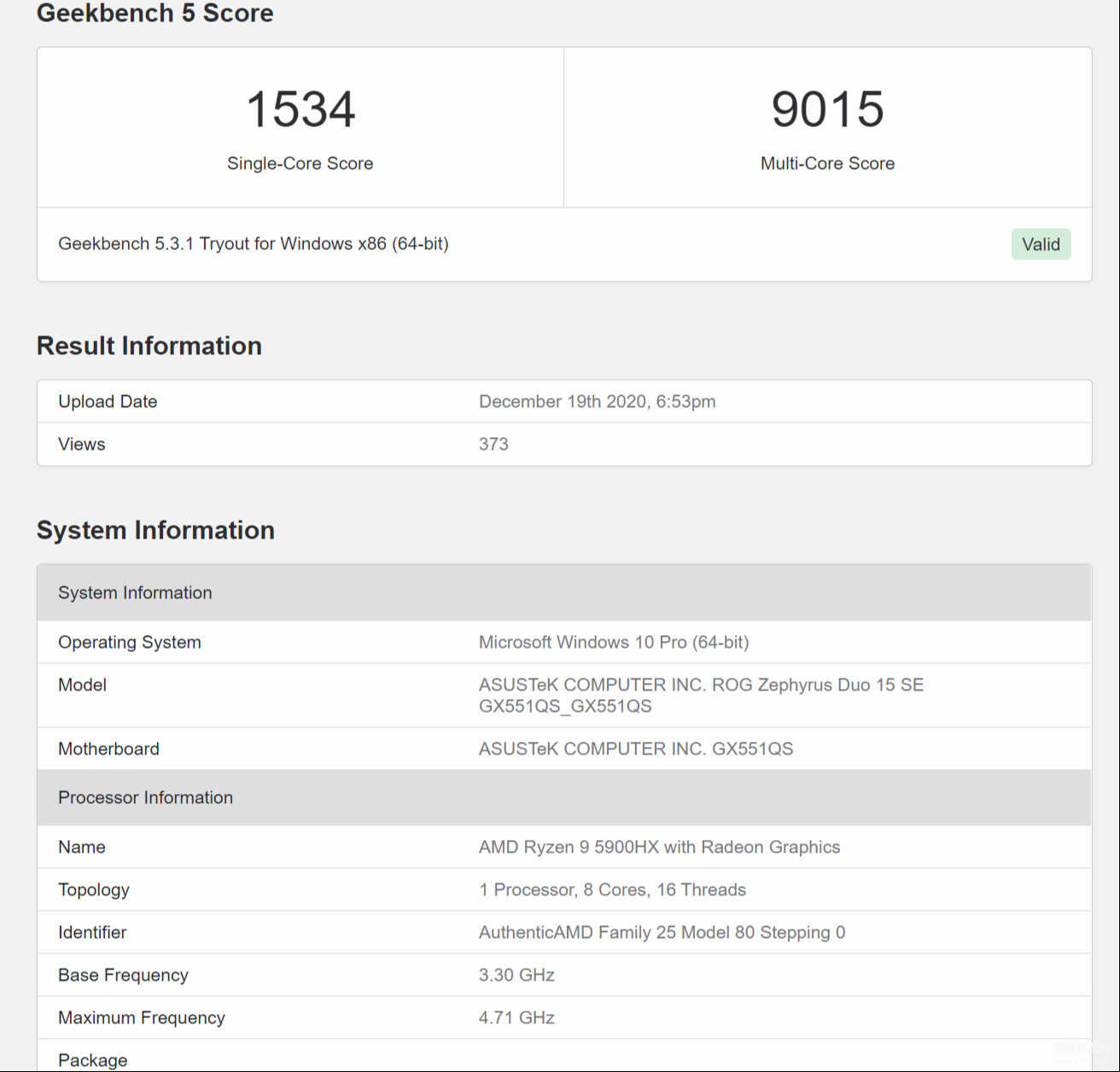Select the multi-core score 9015
The height and width of the screenshot is (1072, 1120).
pos(827,109)
